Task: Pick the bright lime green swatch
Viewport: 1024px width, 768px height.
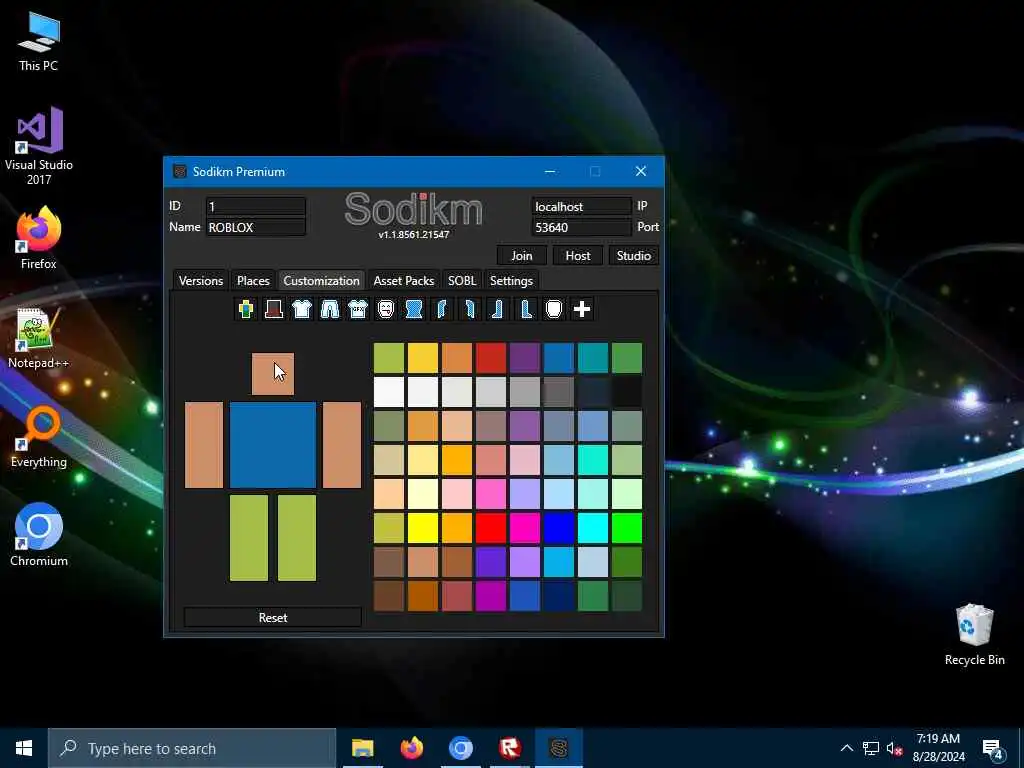Action: 627,528
